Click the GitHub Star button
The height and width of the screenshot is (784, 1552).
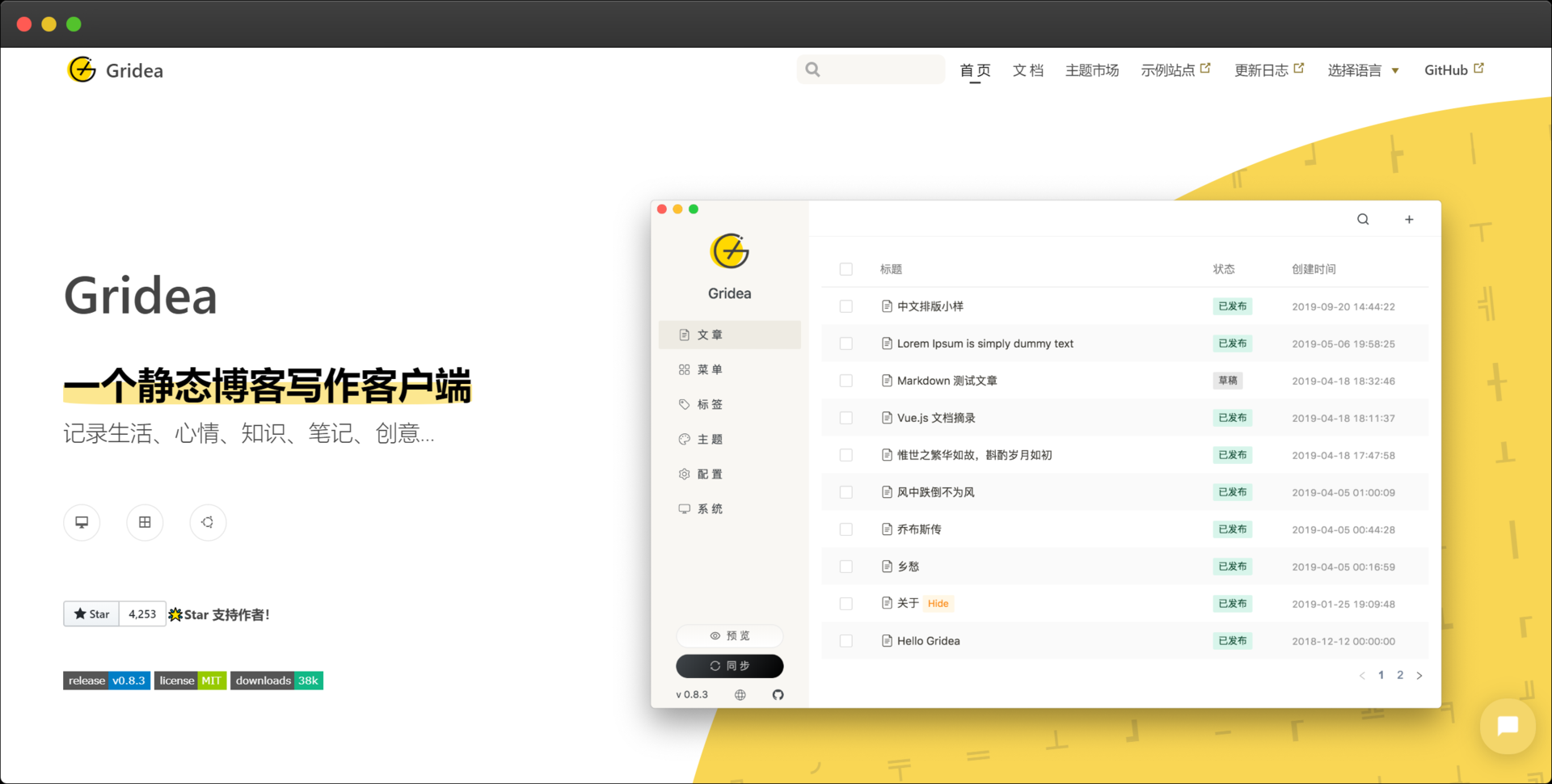tap(91, 614)
